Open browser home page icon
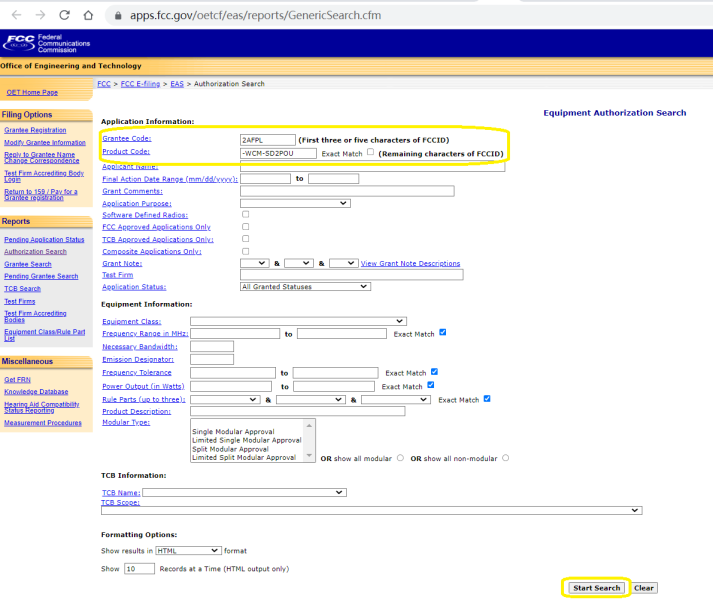The height and width of the screenshot is (600, 713). pos(88,15)
